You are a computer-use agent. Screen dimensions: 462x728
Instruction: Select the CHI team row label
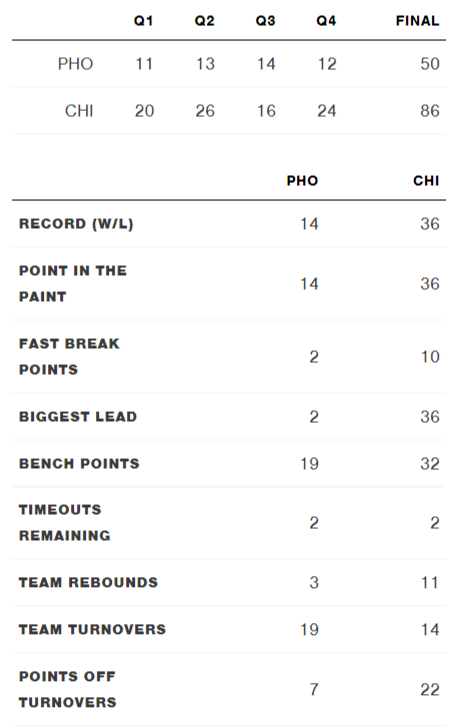[79, 111]
